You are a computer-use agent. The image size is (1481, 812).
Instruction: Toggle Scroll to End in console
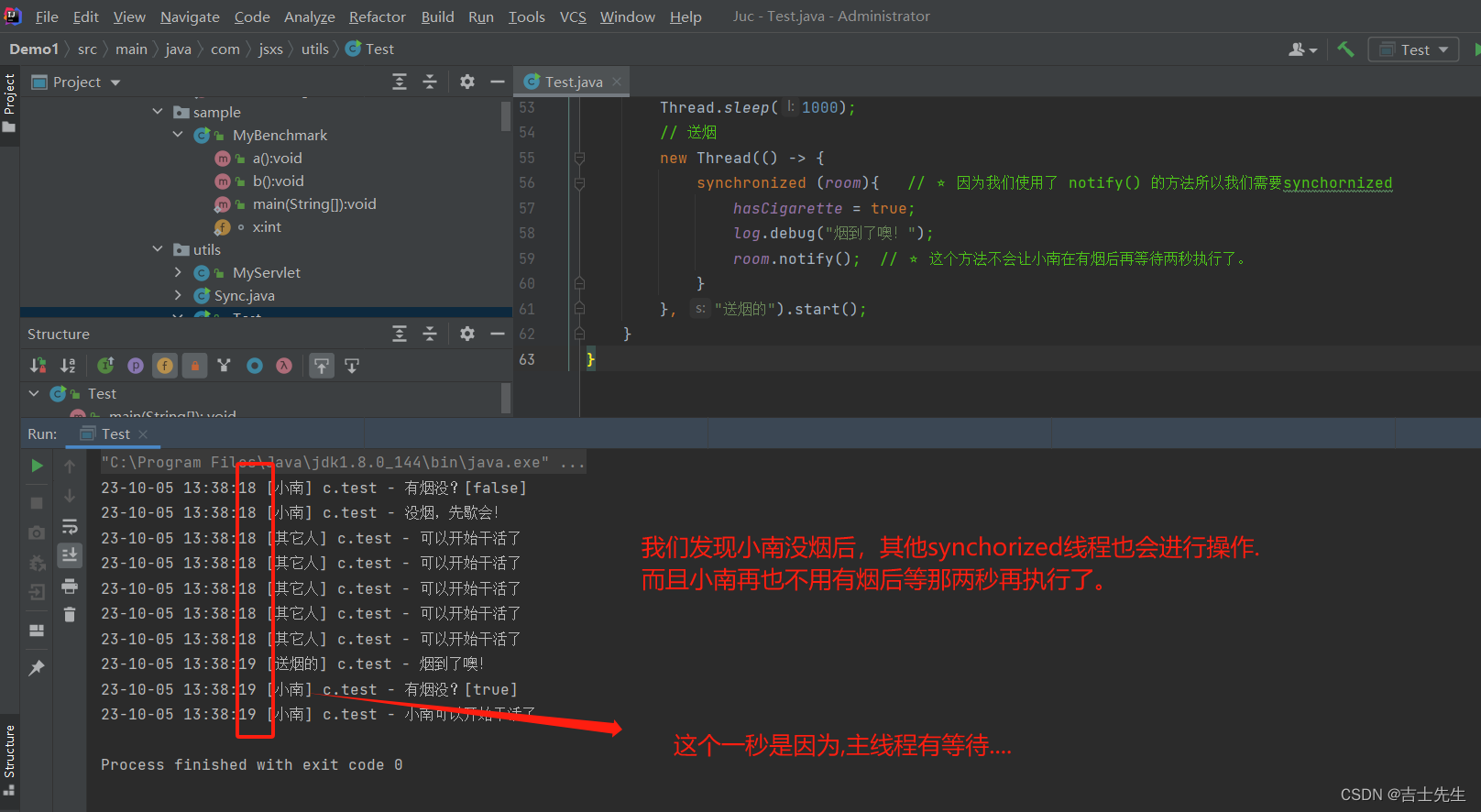(x=70, y=555)
